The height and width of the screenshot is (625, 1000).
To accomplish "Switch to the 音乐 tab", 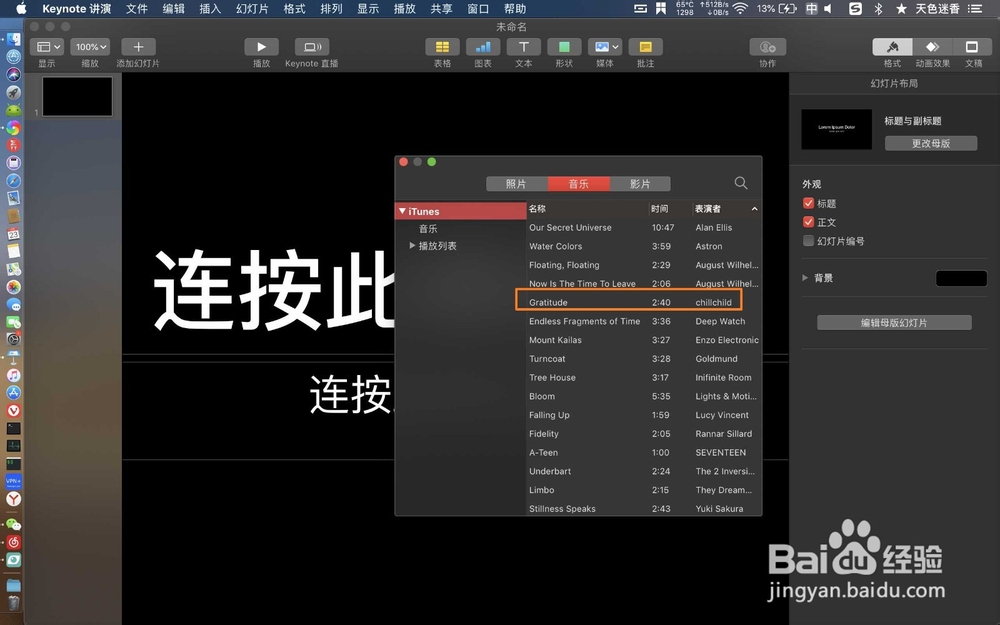I will (578, 184).
